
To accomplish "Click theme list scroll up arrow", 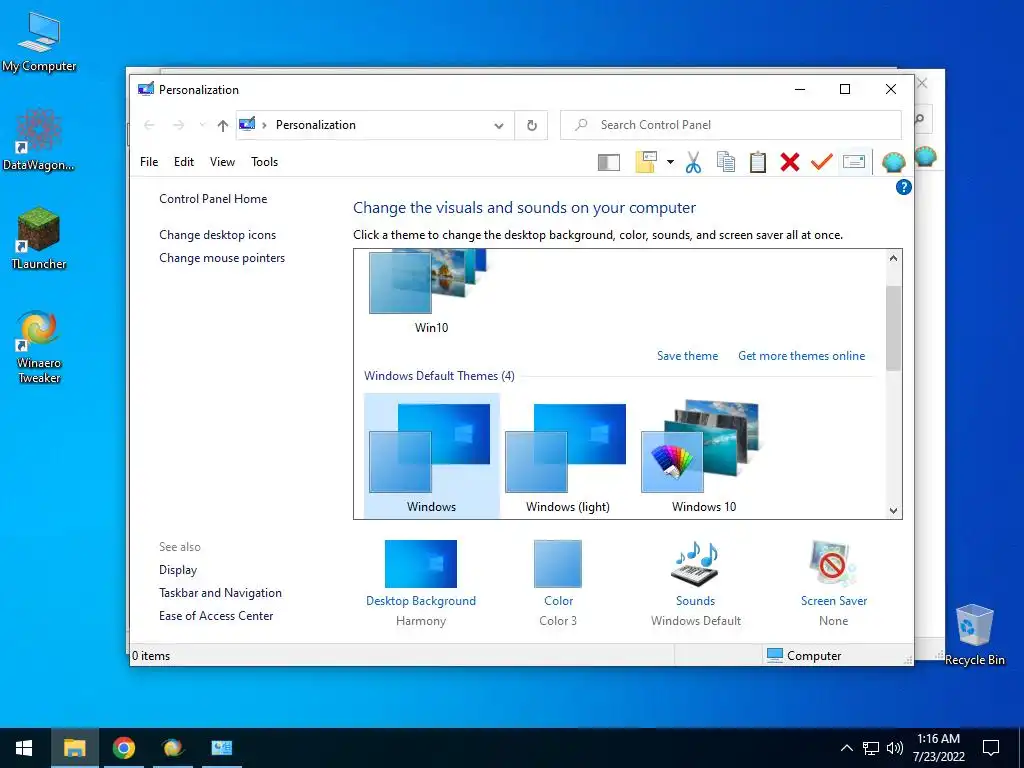I will click(893, 258).
